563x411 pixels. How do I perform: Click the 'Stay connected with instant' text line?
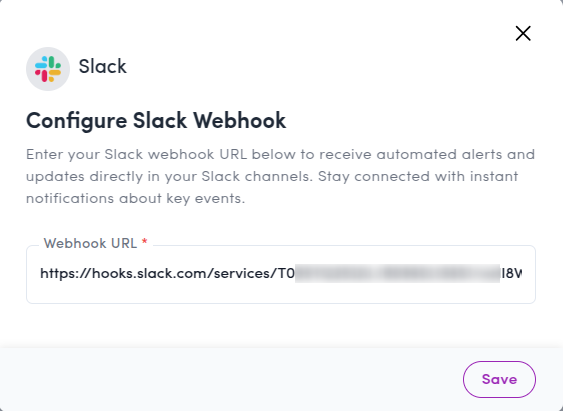[x=418, y=176]
